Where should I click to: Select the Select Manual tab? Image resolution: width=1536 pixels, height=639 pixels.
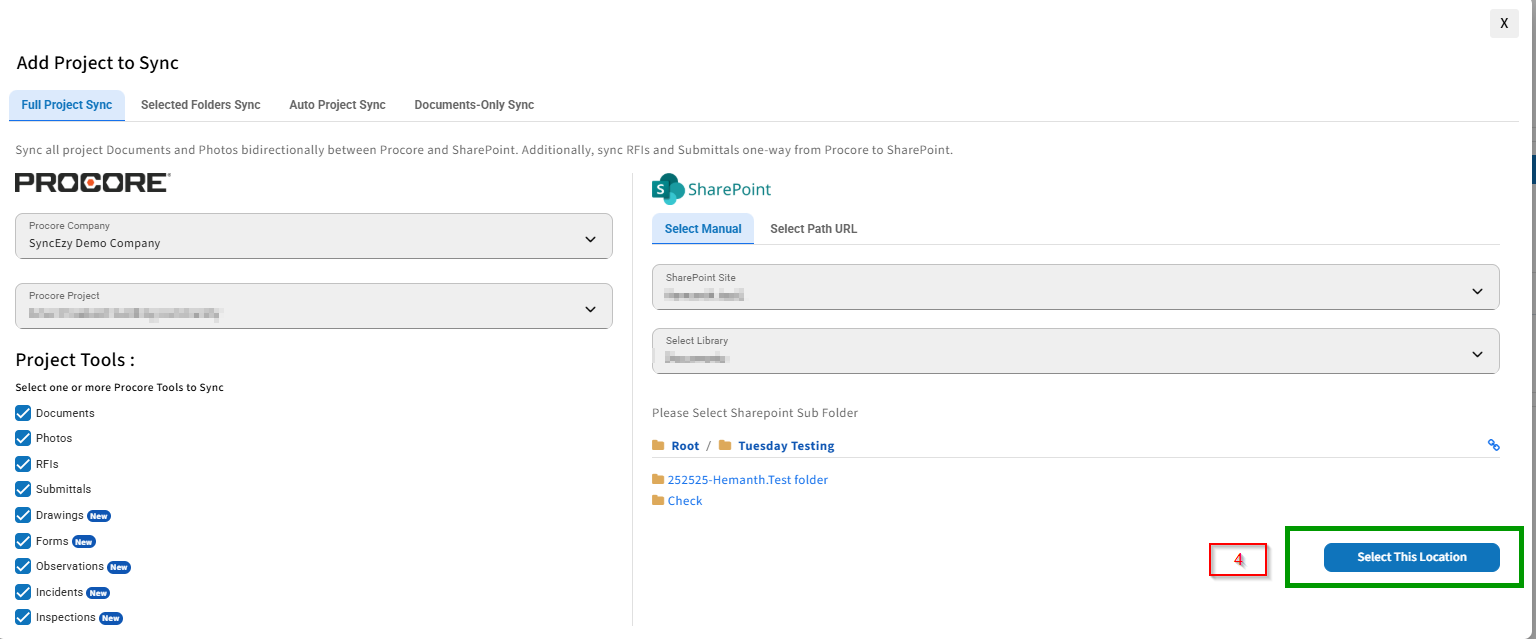(x=703, y=229)
